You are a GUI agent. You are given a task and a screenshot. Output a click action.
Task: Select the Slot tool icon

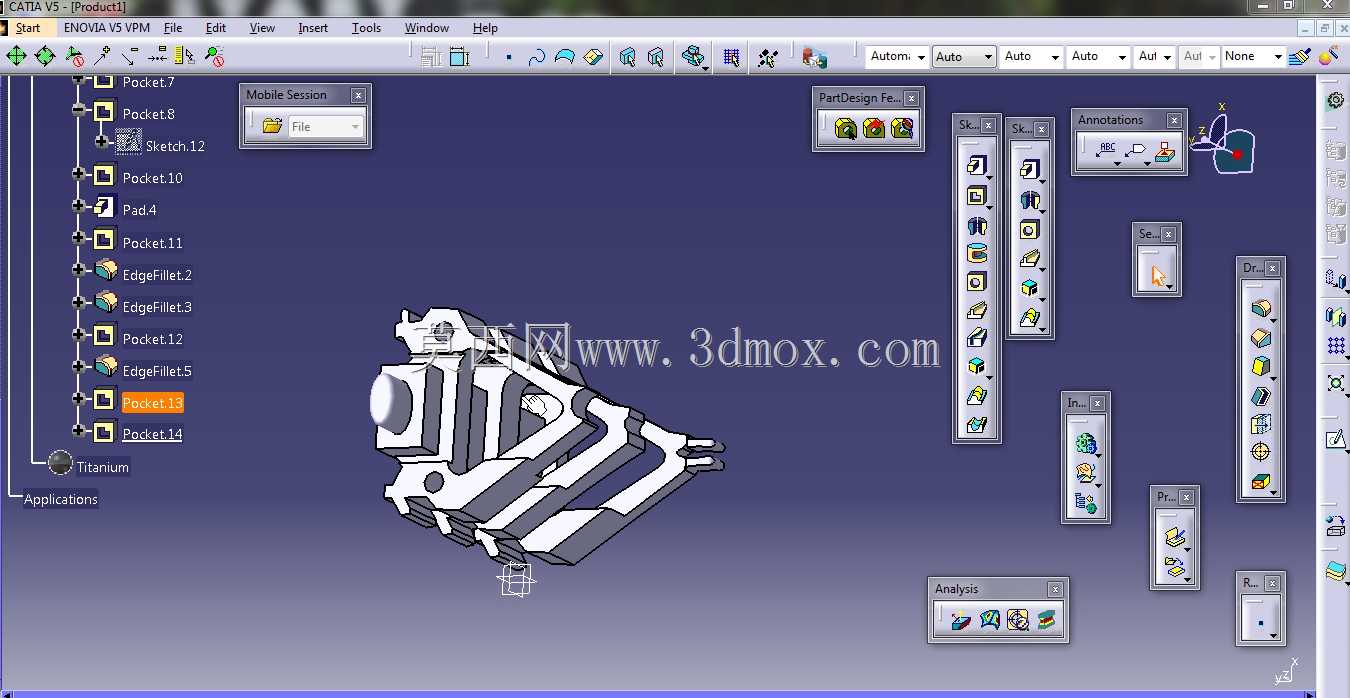pos(977,338)
